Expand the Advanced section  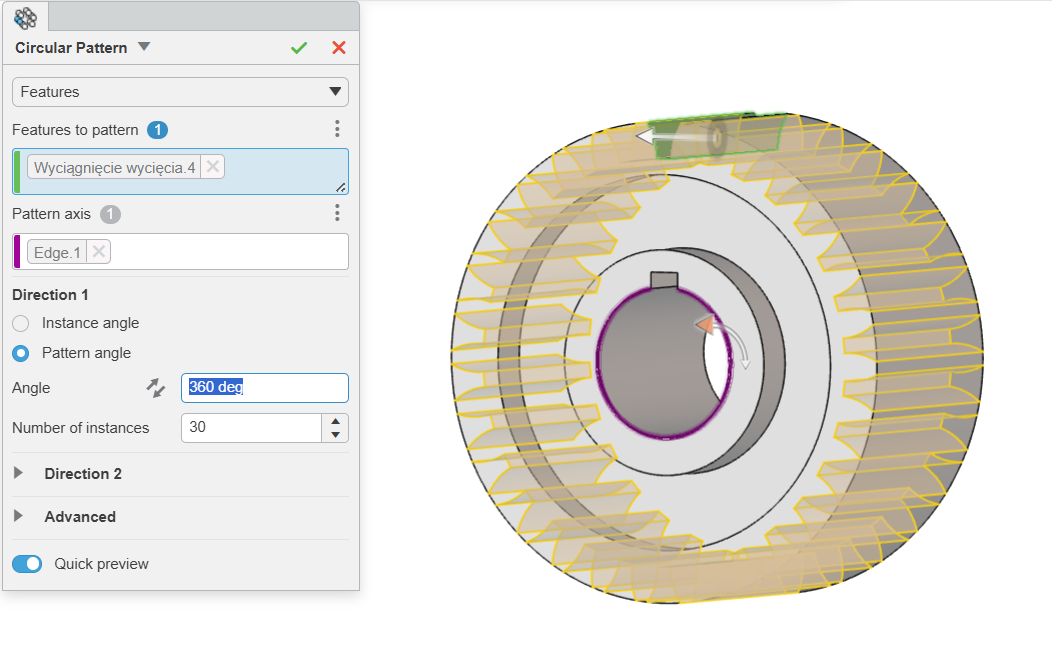coord(18,516)
